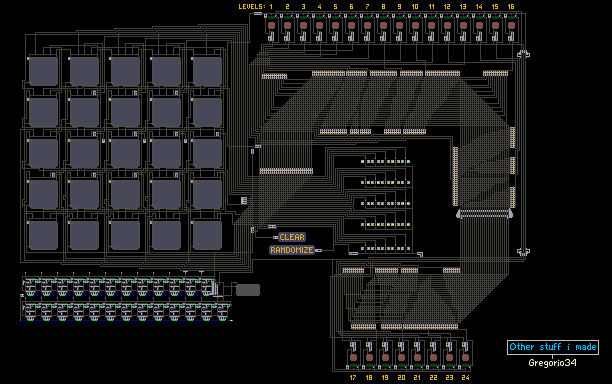
Task: Toggle the center cell of the 5x5 grid
Action: [x=125, y=153]
